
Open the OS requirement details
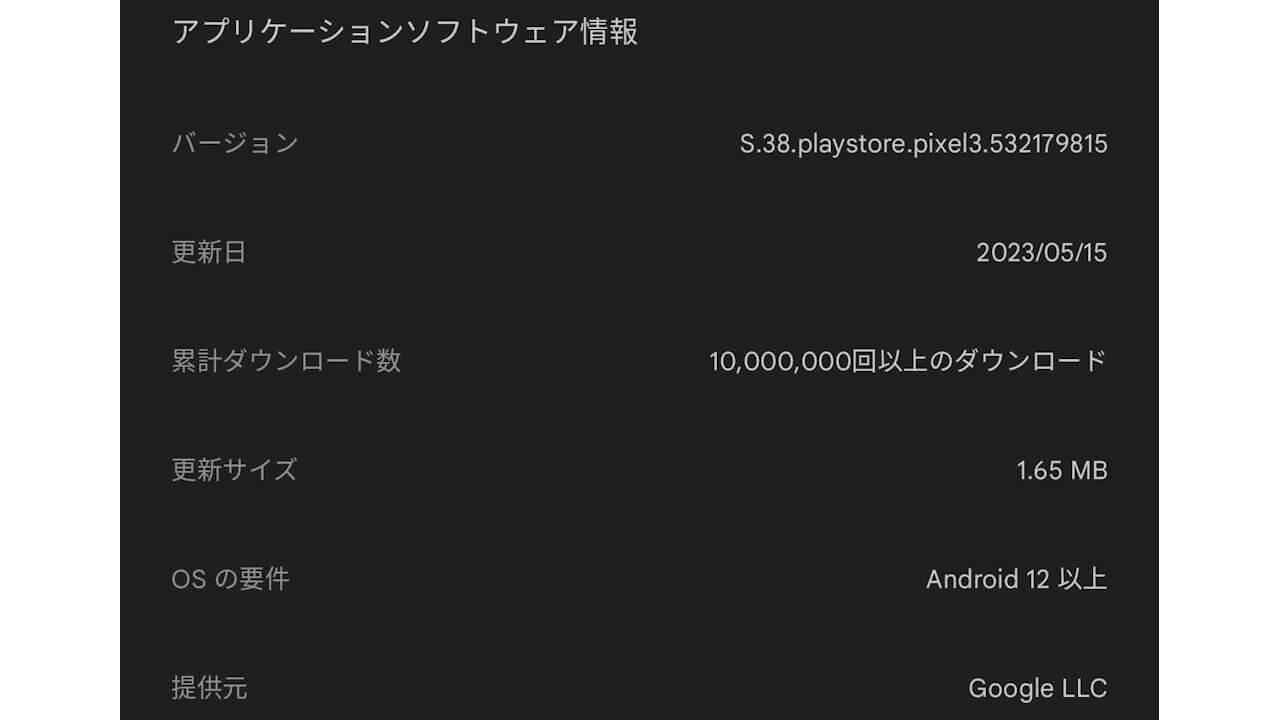coord(640,579)
